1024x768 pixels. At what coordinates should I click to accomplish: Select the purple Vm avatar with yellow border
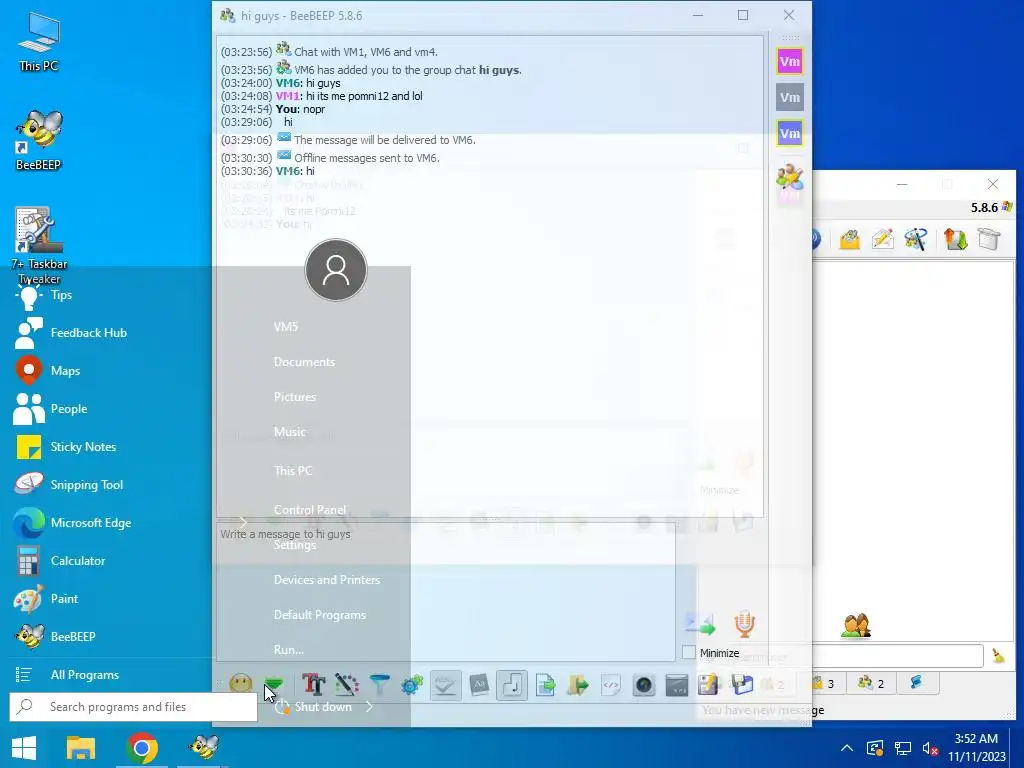pyautogui.click(x=790, y=134)
